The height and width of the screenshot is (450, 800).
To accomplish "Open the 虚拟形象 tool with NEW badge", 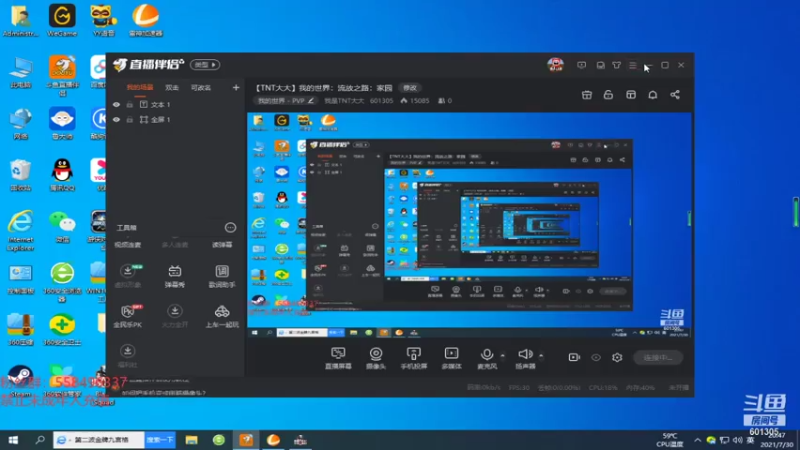I will 128,276.
